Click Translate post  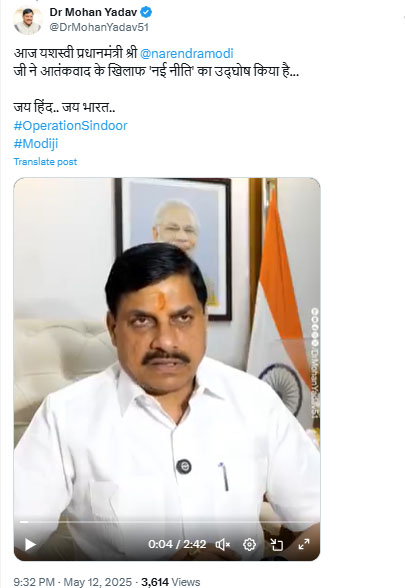click(x=45, y=162)
